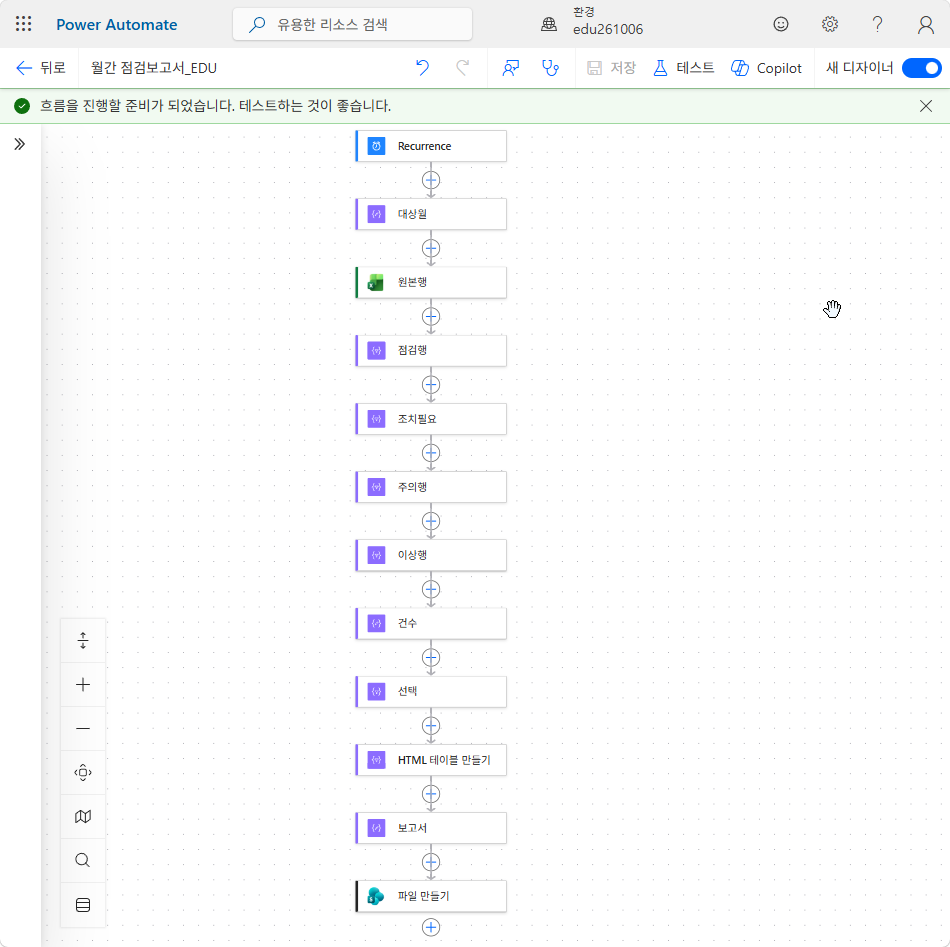This screenshot has height=947, width=950.
Task: Select the 점검행 action card
Action: click(431, 350)
